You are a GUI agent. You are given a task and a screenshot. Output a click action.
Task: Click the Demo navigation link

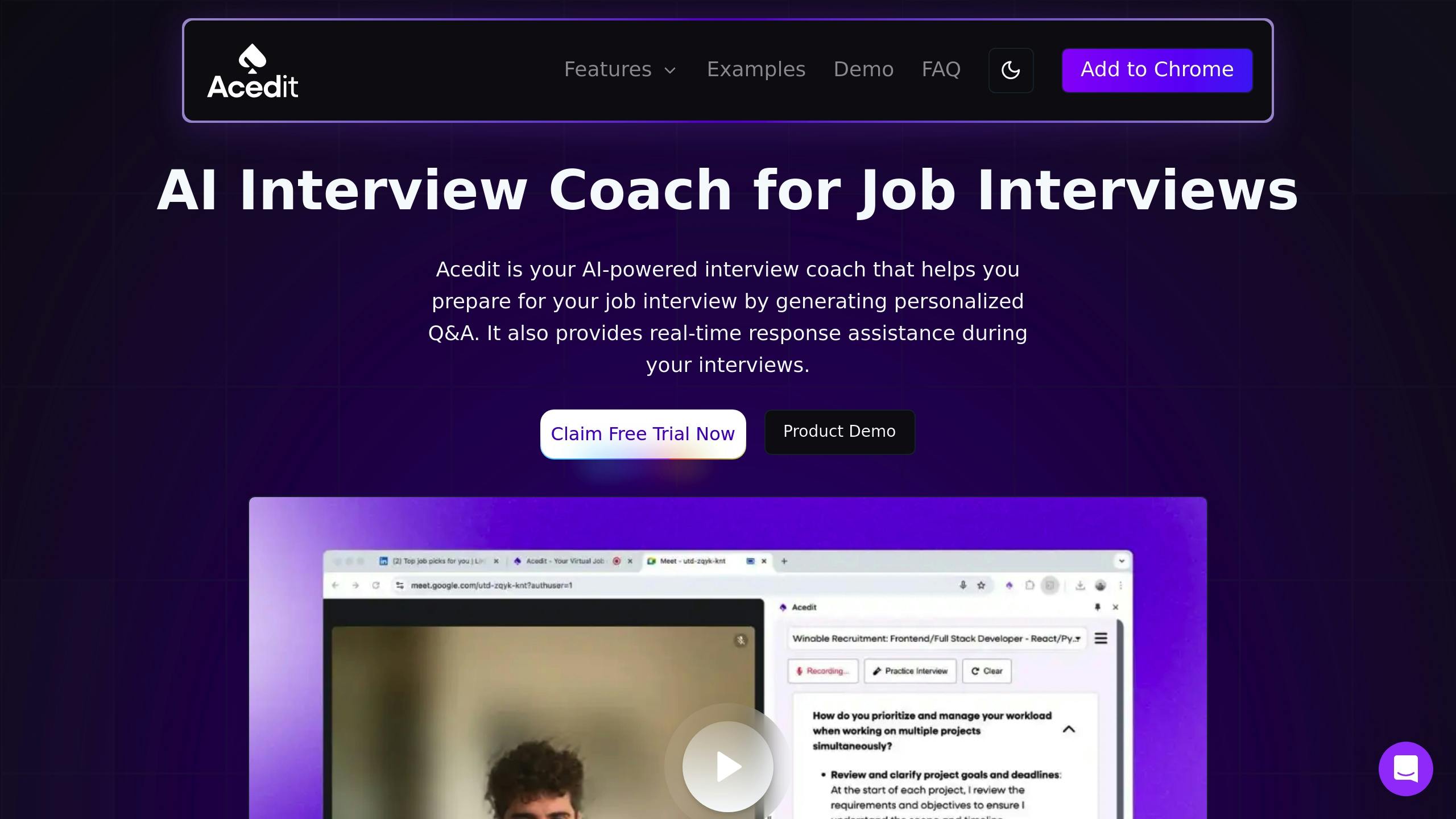pyautogui.click(x=863, y=69)
